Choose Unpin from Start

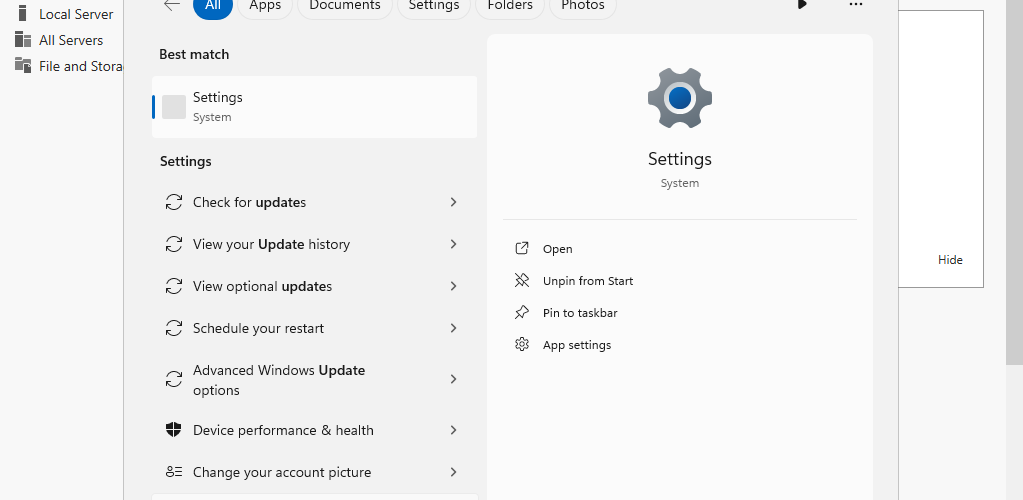pos(588,281)
